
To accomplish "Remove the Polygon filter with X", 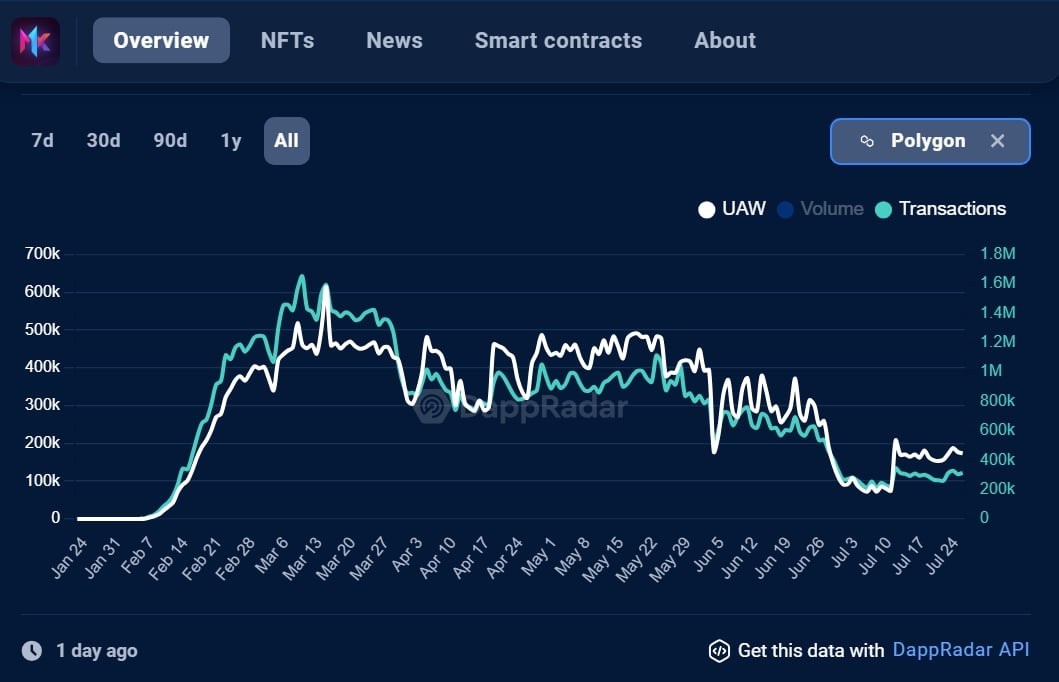I will pyautogui.click(x=997, y=141).
